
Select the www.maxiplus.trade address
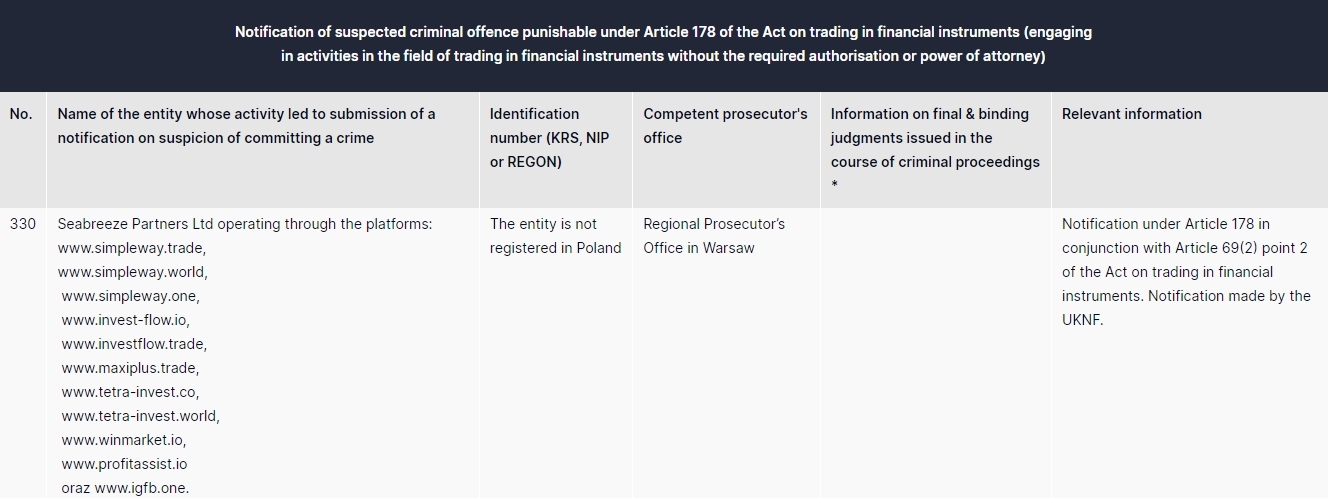129,368
